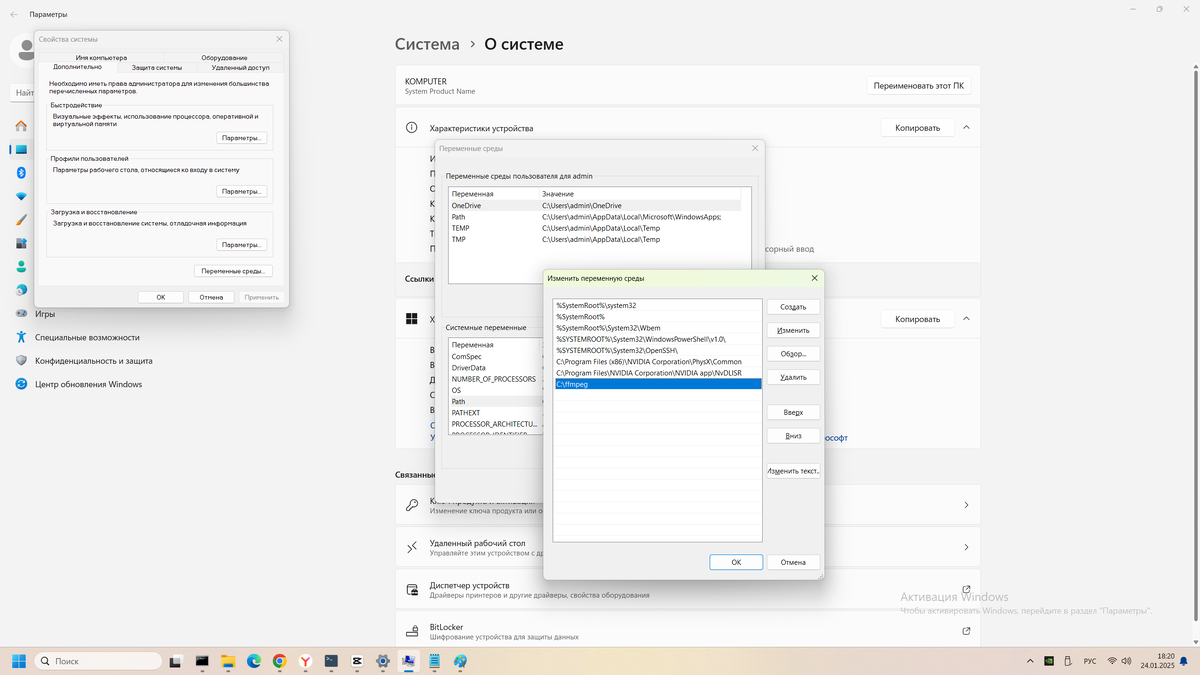Switch to Дополнительно tab
Image resolution: width=1200 pixels, height=675 pixels.
click(x=77, y=67)
